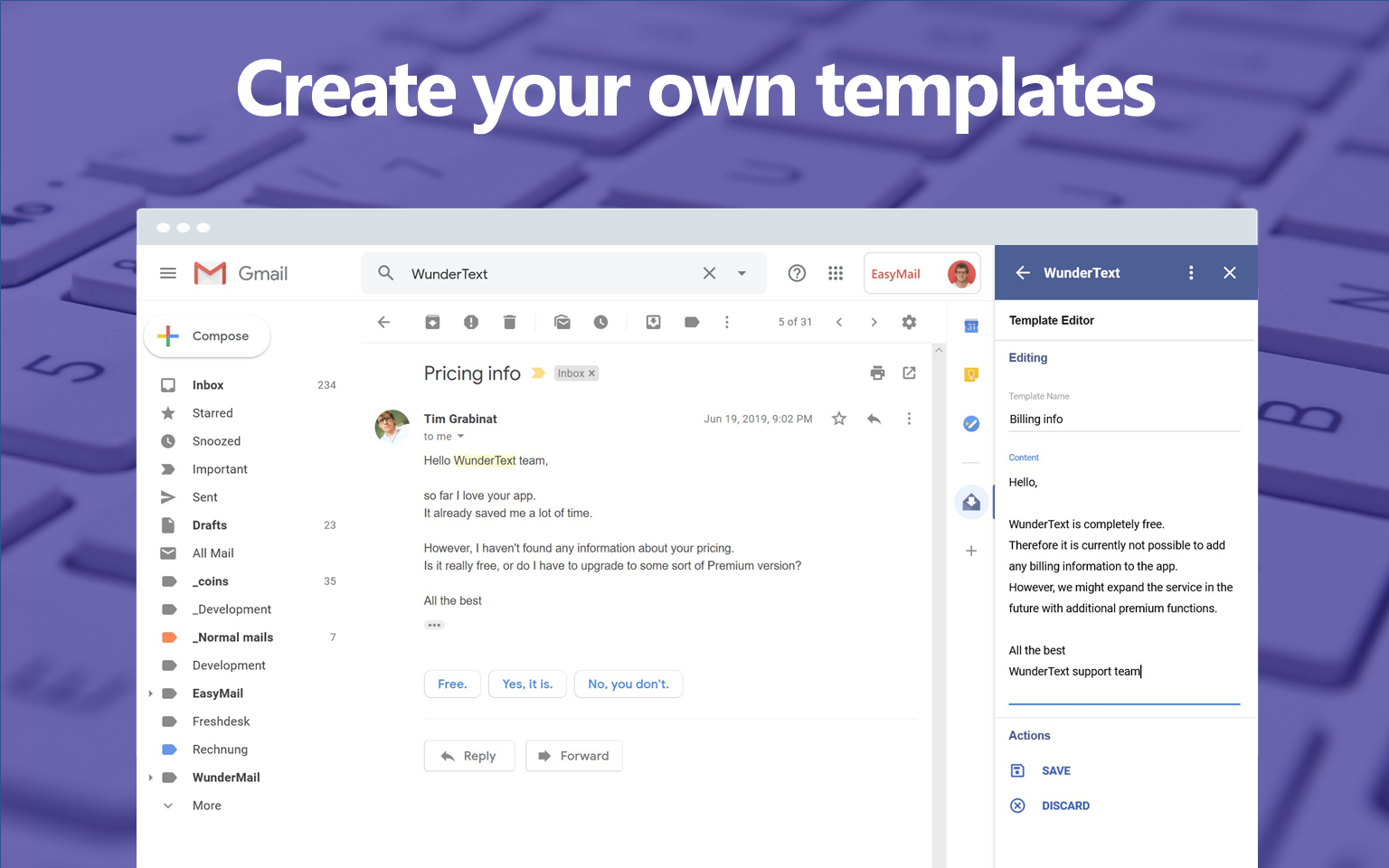The height and width of the screenshot is (868, 1389).
Task: Open the email's more options menu
Action: pyautogui.click(x=909, y=418)
